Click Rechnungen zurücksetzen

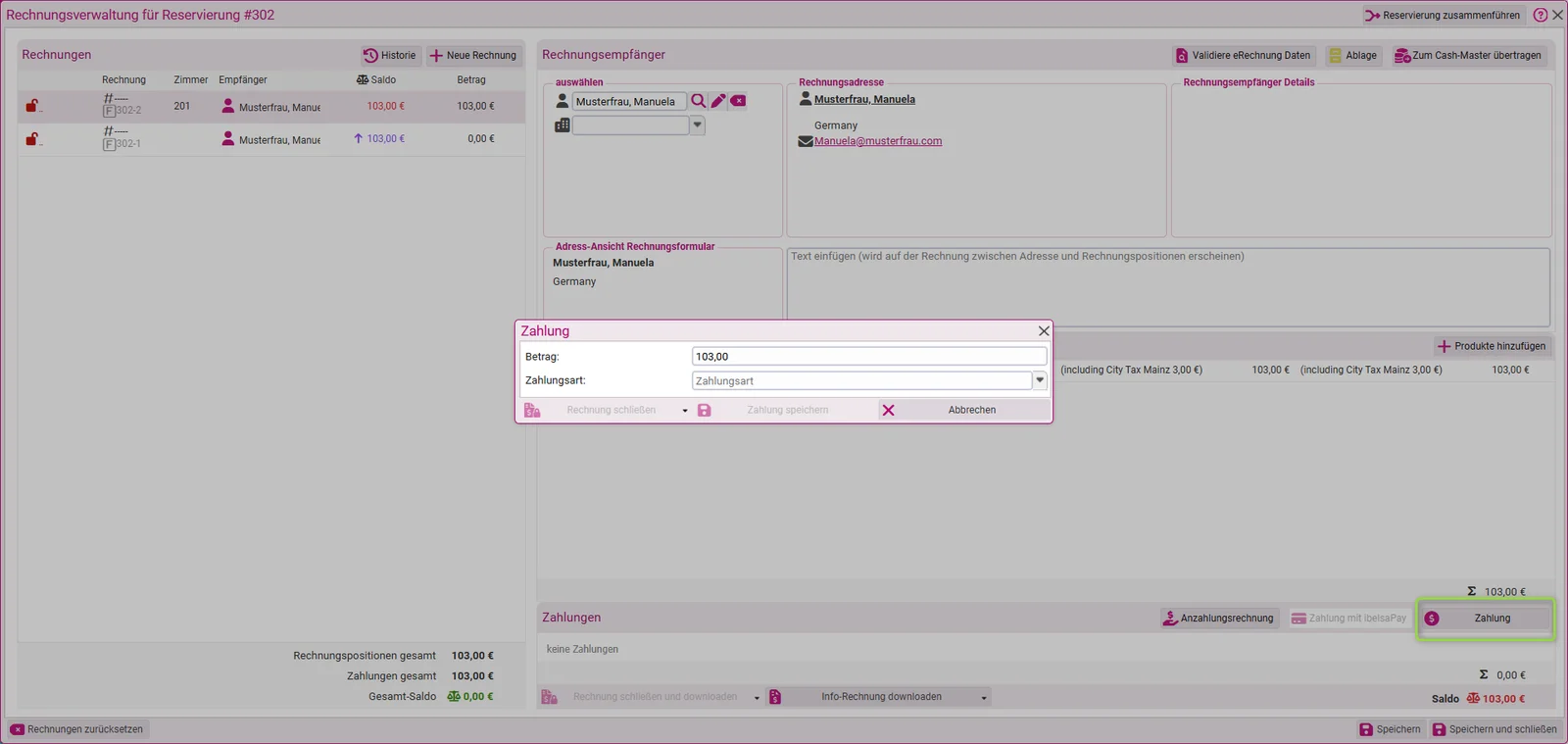77,729
